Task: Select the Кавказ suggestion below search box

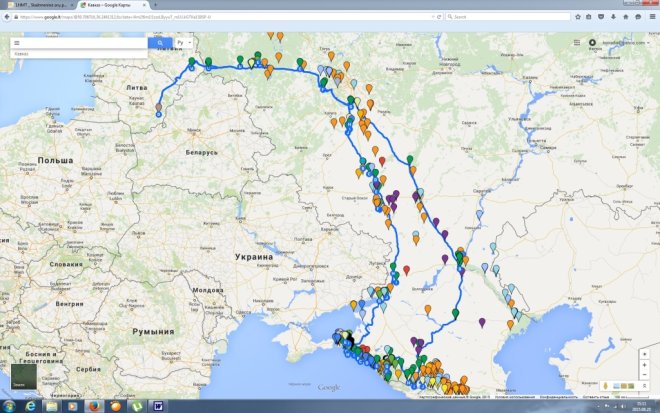Action: (79, 54)
